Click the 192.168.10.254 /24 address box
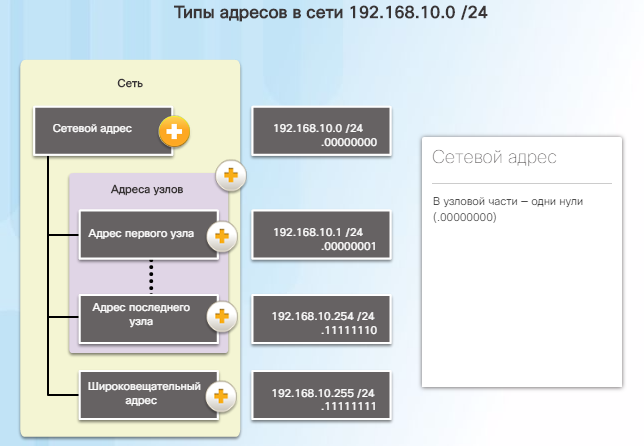The height and width of the screenshot is (446, 644). coord(321,319)
